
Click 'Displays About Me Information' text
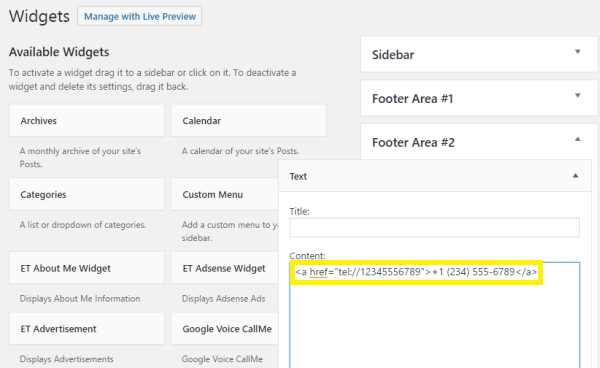[x=80, y=298]
